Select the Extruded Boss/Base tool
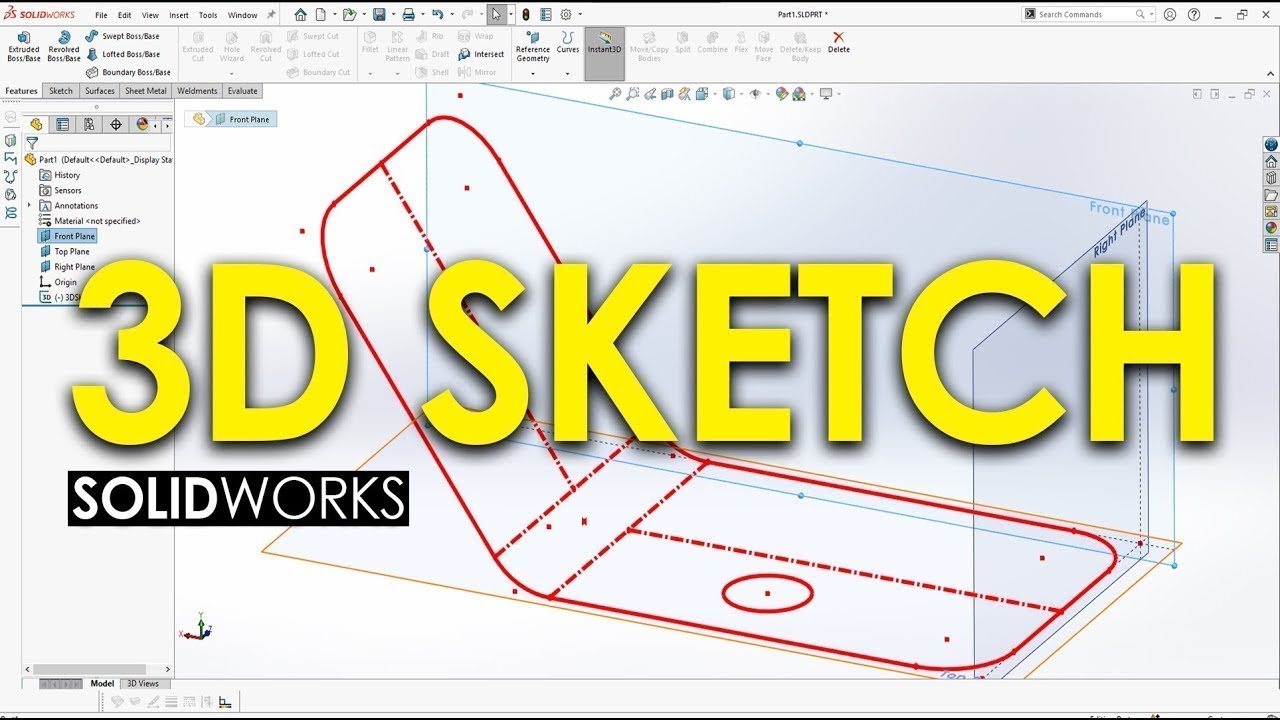 24,47
